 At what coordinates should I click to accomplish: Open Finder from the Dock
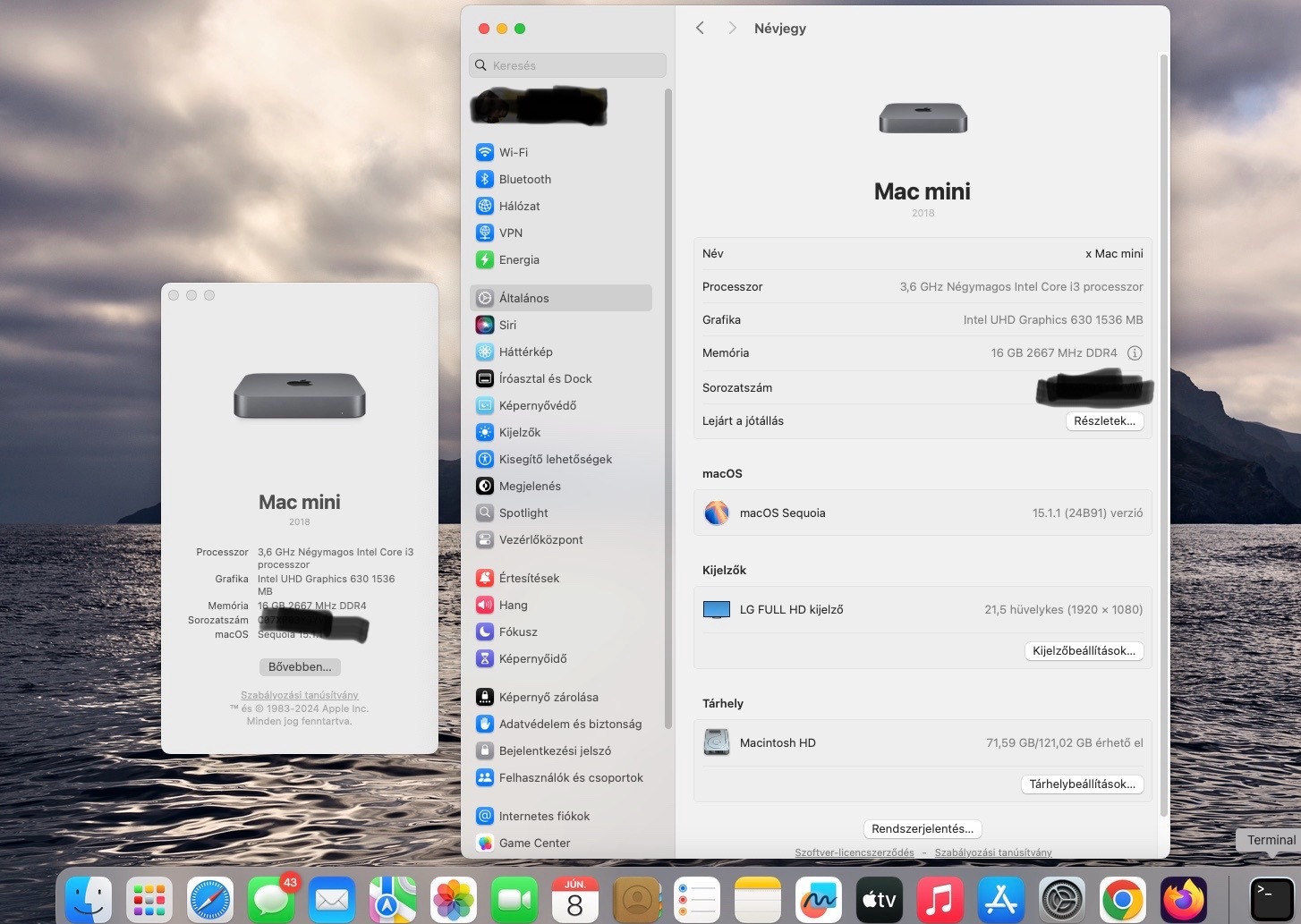point(89,899)
